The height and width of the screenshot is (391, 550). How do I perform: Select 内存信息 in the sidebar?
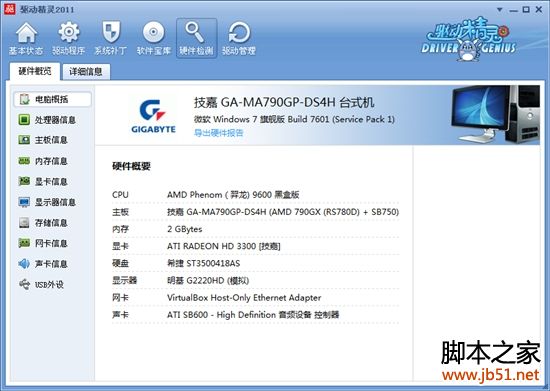coord(51,161)
